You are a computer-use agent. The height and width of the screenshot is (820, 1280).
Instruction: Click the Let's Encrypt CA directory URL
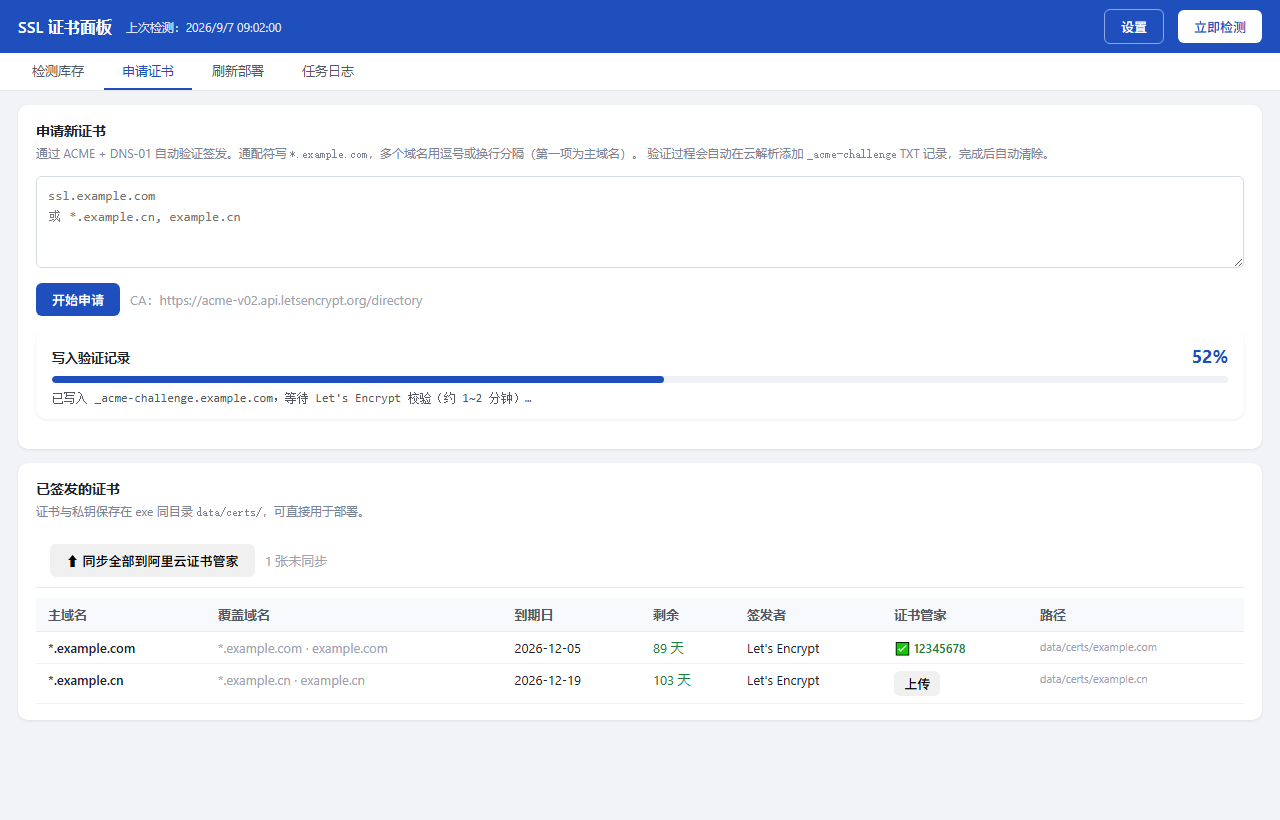pos(291,300)
